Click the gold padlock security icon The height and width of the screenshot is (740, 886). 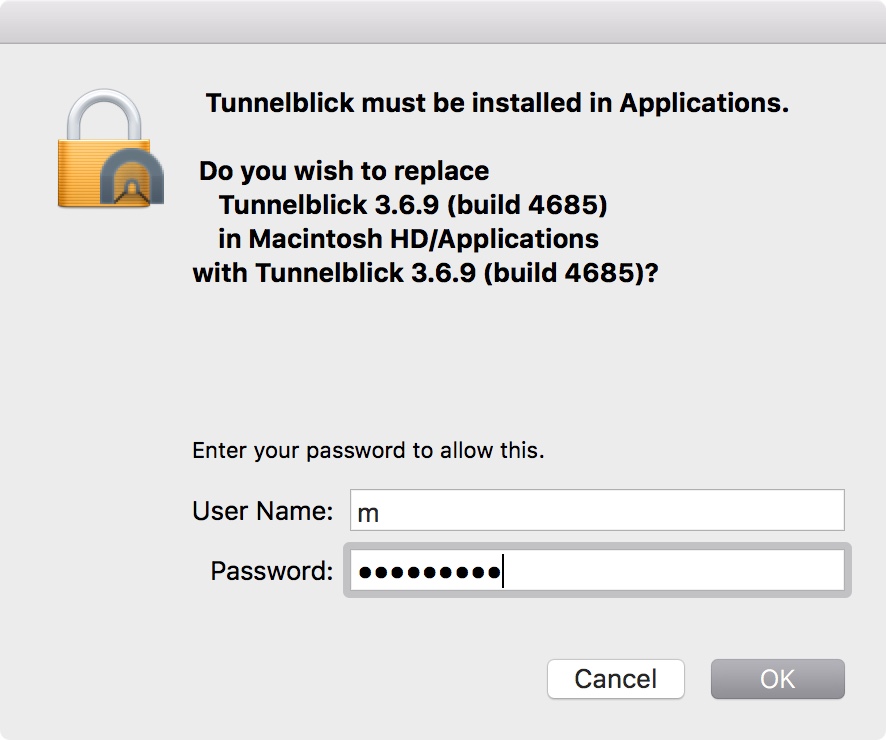[x=105, y=150]
